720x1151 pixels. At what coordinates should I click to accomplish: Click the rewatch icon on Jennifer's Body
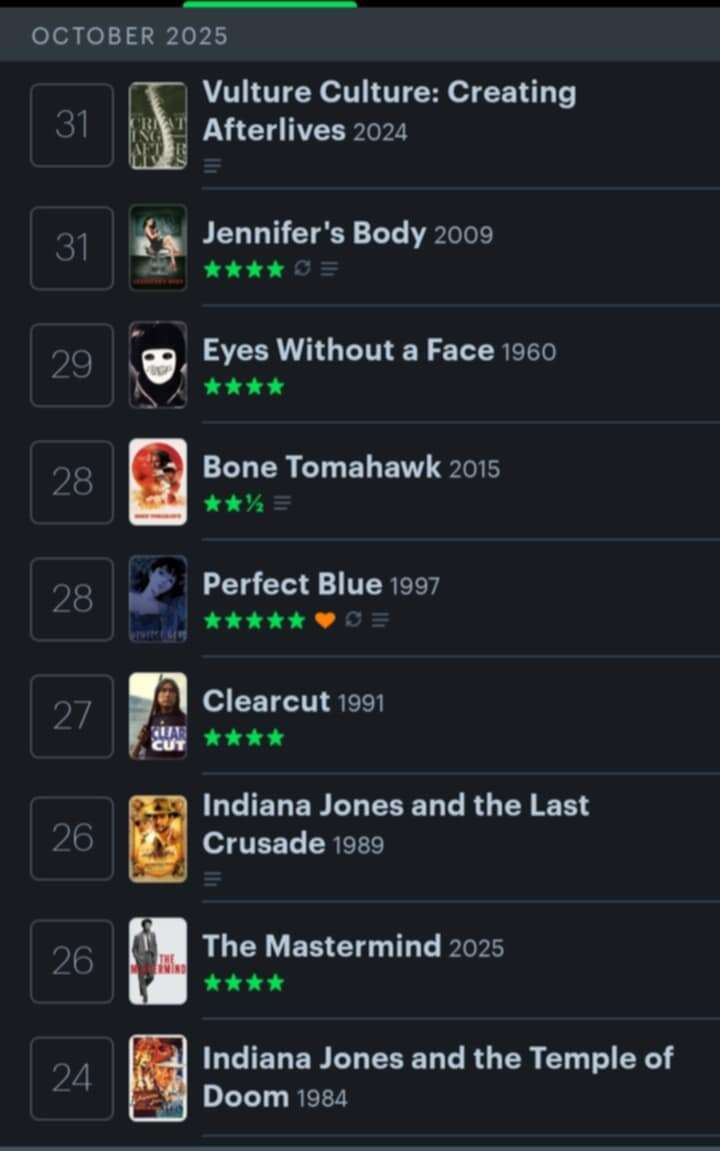(302, 269)
